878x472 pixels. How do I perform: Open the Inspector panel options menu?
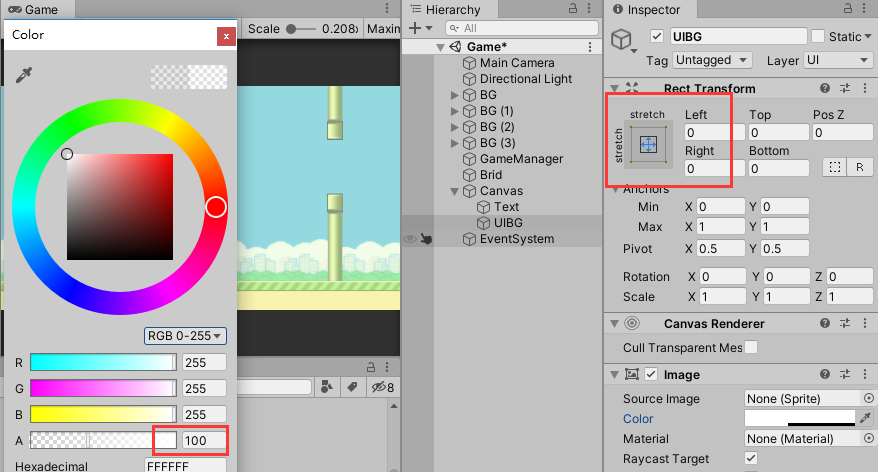point(865,8)
